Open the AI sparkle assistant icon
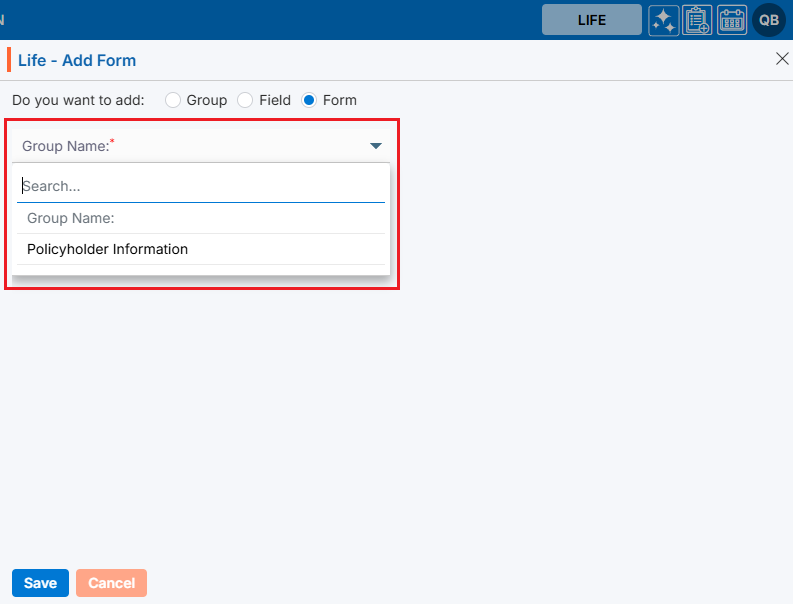Screen dimensions: 793x604 (x=664, y=20)
